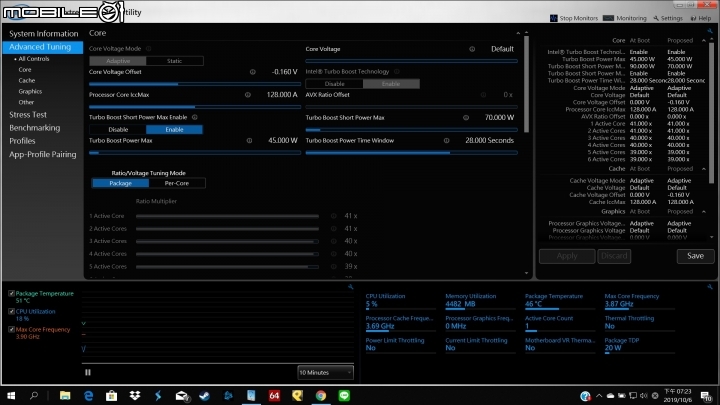Screen dimensions: 720x405
Task: Click the wrench icon above the monitor tiles
Action: click(x=710, y=287)
